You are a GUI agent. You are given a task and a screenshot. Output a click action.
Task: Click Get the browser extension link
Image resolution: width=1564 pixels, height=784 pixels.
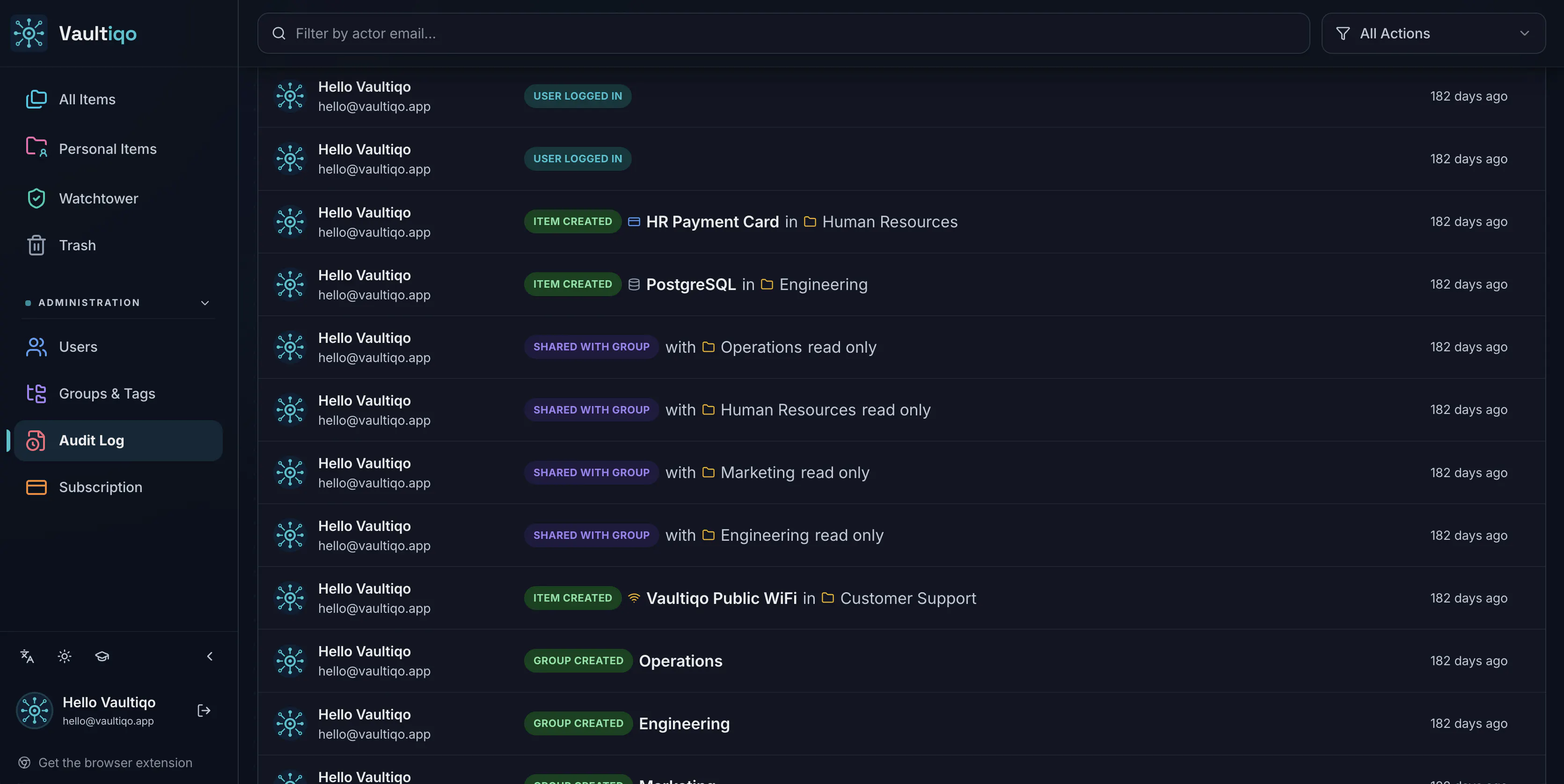click(x=115, y=763)
